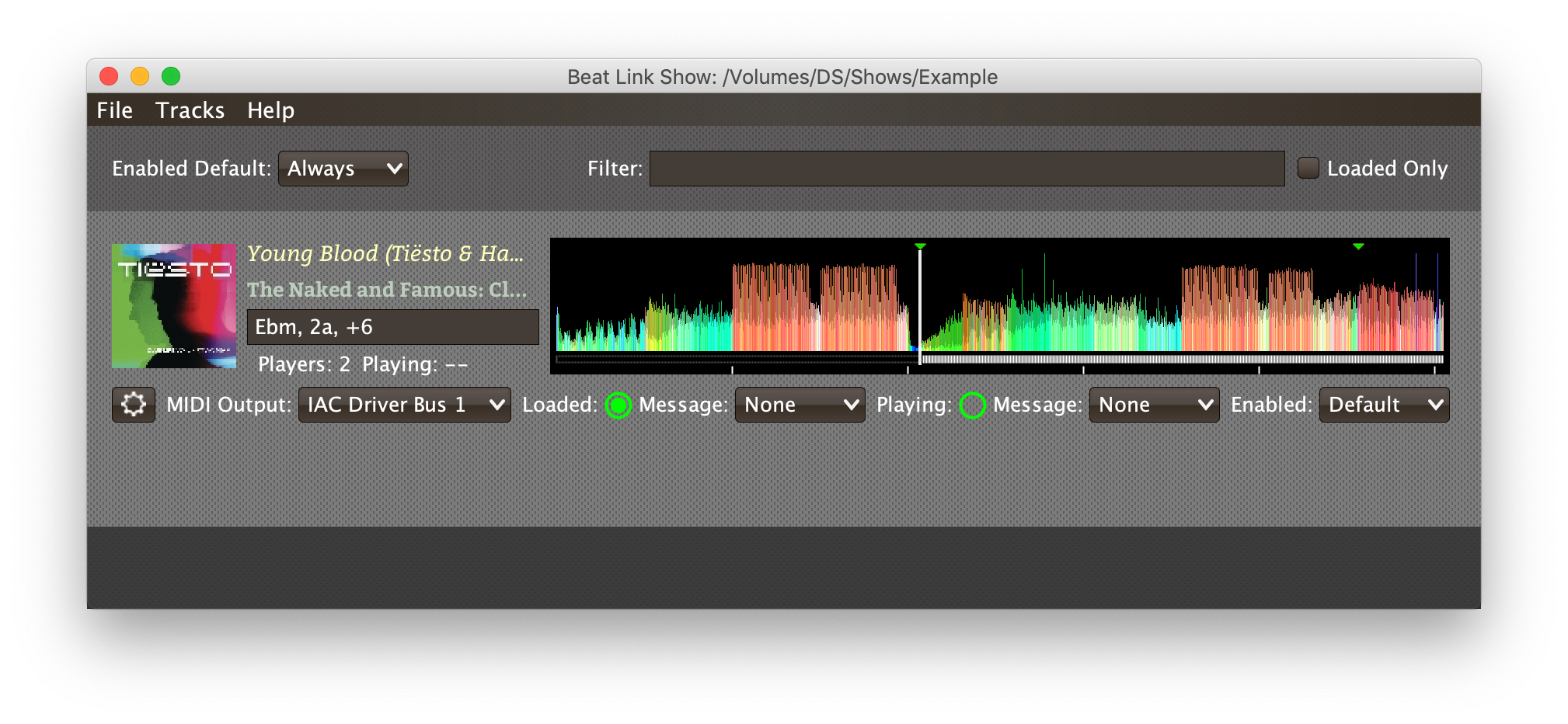1568x724 pixels.
Task: Open the Help menu
Action: 271,110
